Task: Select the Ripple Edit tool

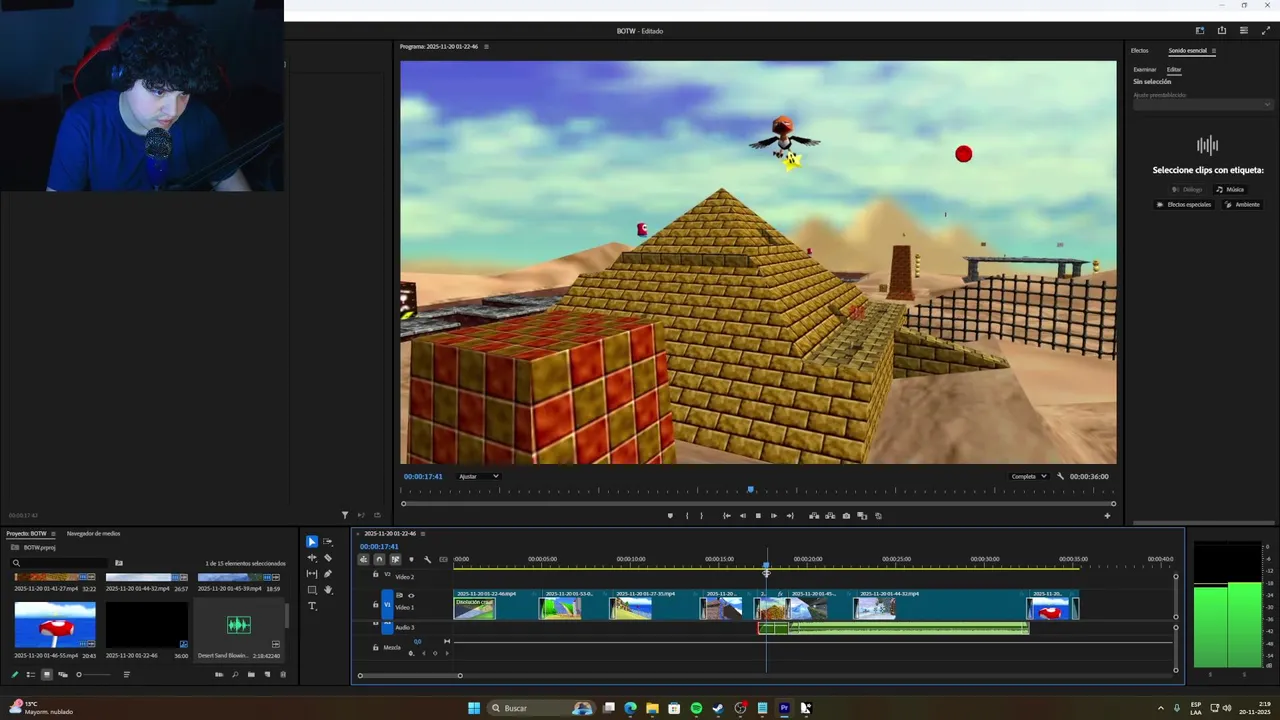Action: (312, 558)
